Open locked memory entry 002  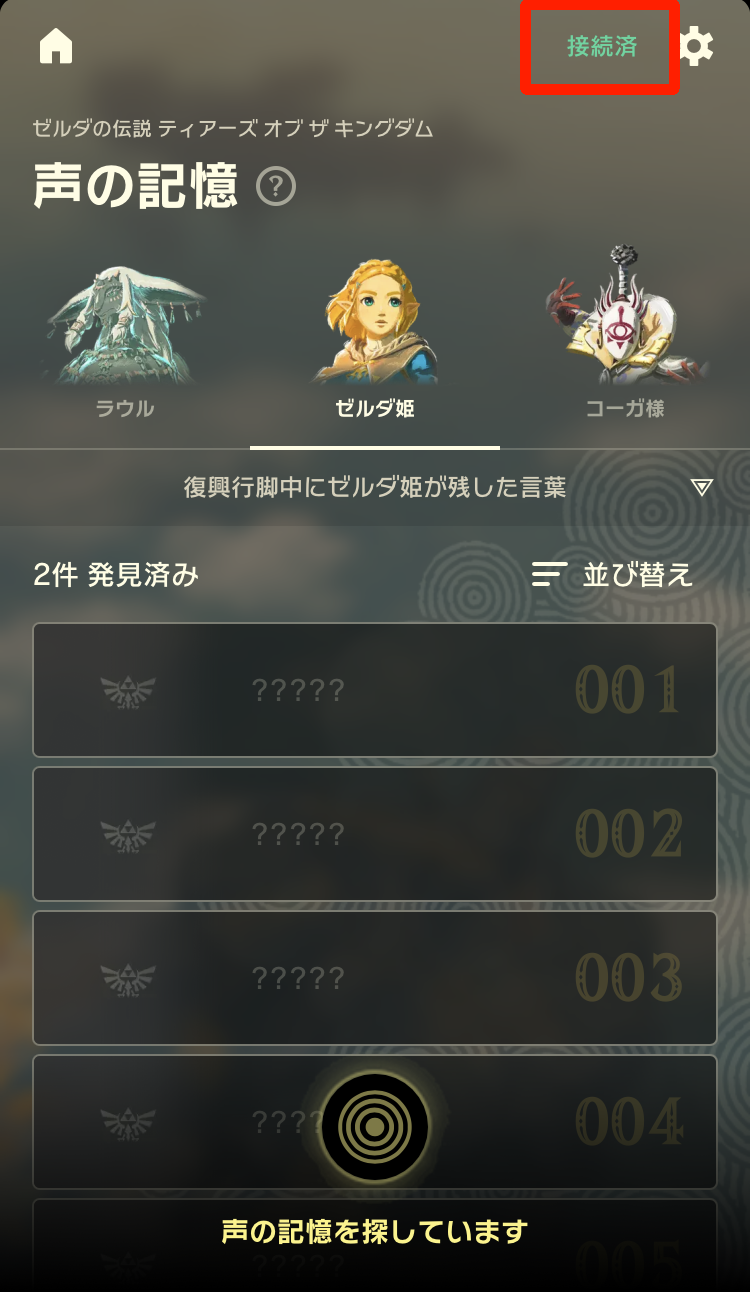point(375,834)
